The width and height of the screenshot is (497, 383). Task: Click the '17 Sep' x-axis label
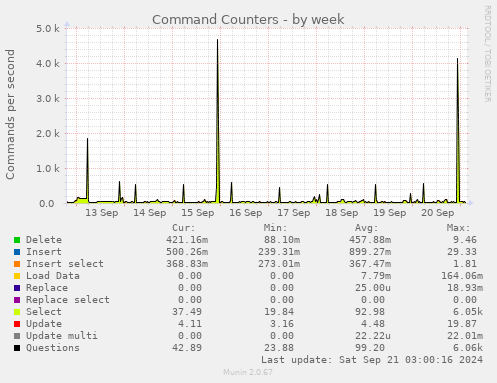coord(294,213)
